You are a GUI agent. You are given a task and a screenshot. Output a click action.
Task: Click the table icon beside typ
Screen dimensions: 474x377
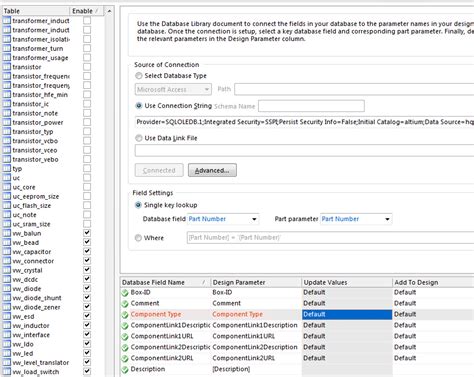tap(7, 168)
